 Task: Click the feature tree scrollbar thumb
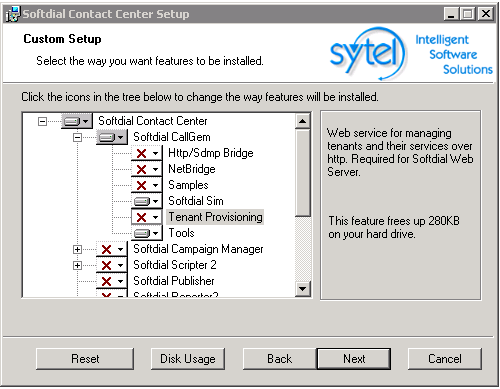tap(303, 173)
